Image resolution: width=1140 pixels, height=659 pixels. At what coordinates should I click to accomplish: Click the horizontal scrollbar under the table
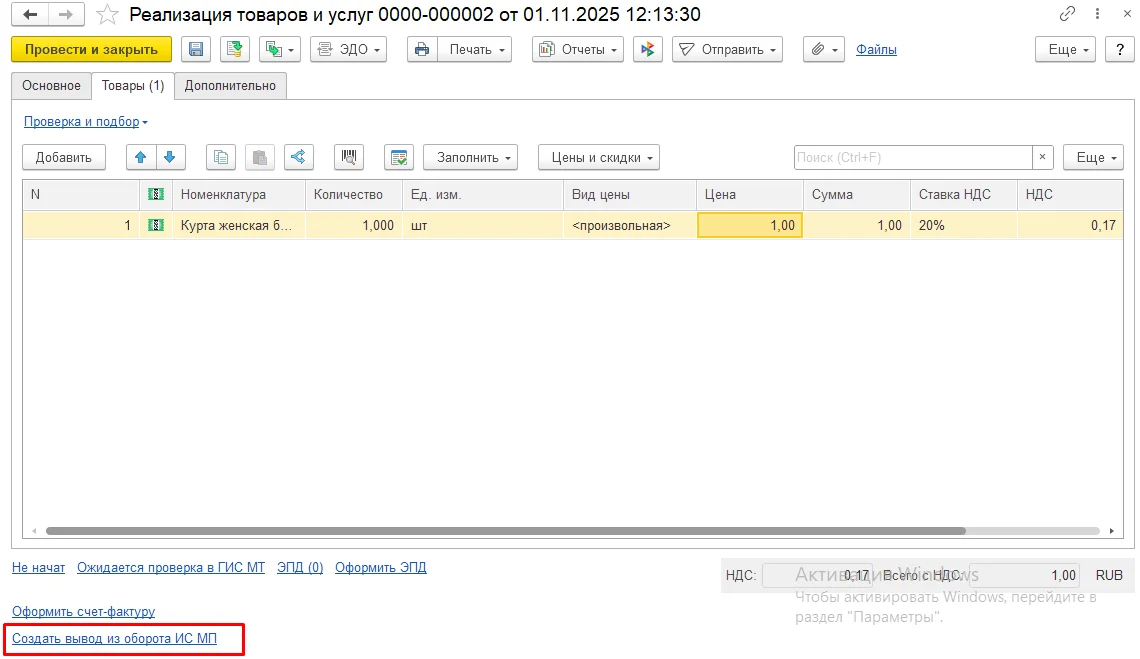pyautogui.click(x=505, y=531)
